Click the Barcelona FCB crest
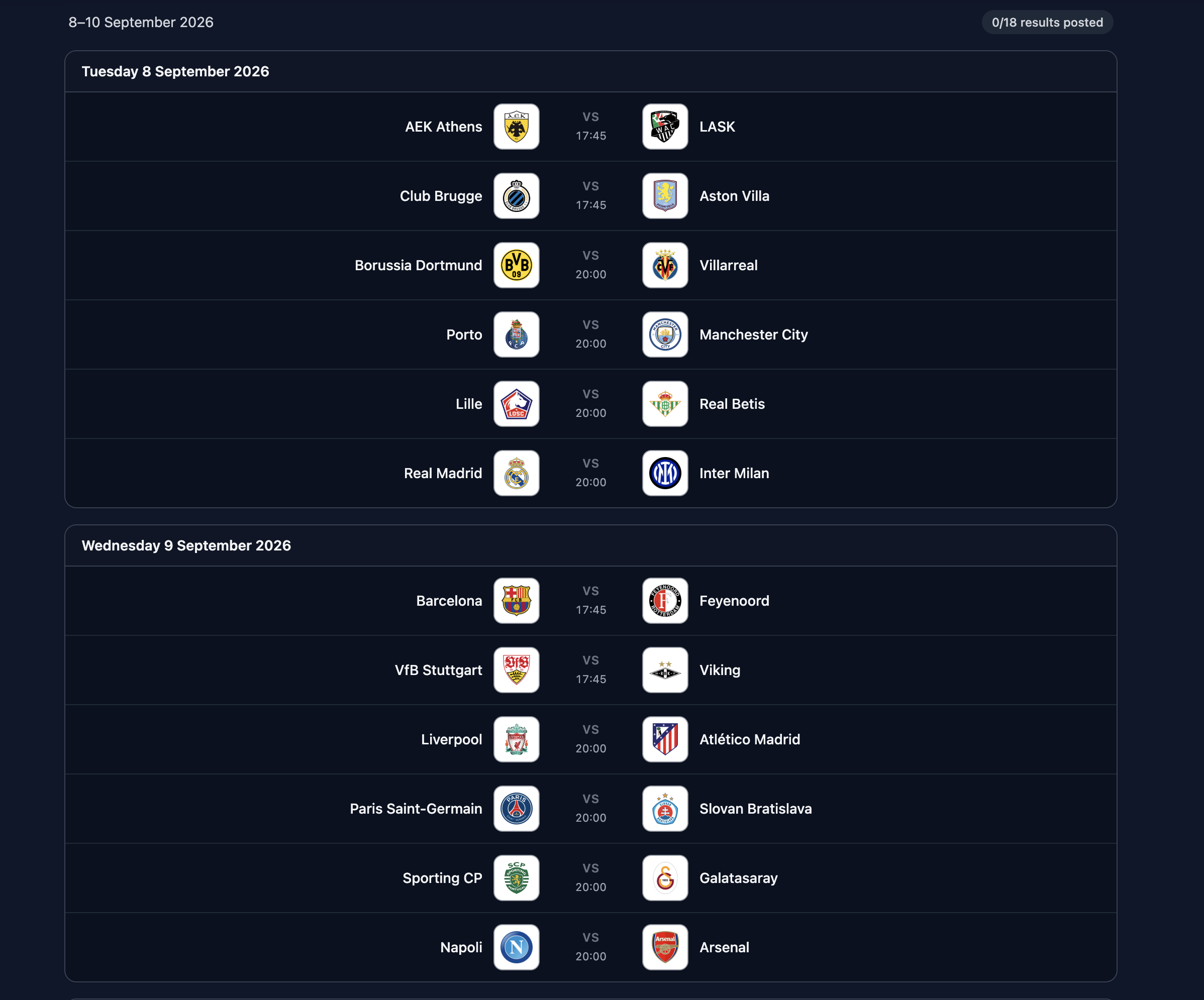1204x1000 pixels. [x=516, y=601]
